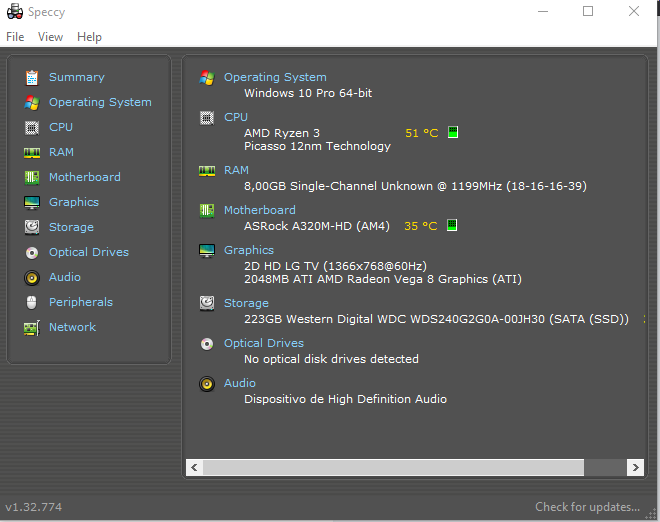Viewport: 660px width, 522px height.
Task: Click the Graphics monitor icon in sidebar
Action: (x=32, y=202)
